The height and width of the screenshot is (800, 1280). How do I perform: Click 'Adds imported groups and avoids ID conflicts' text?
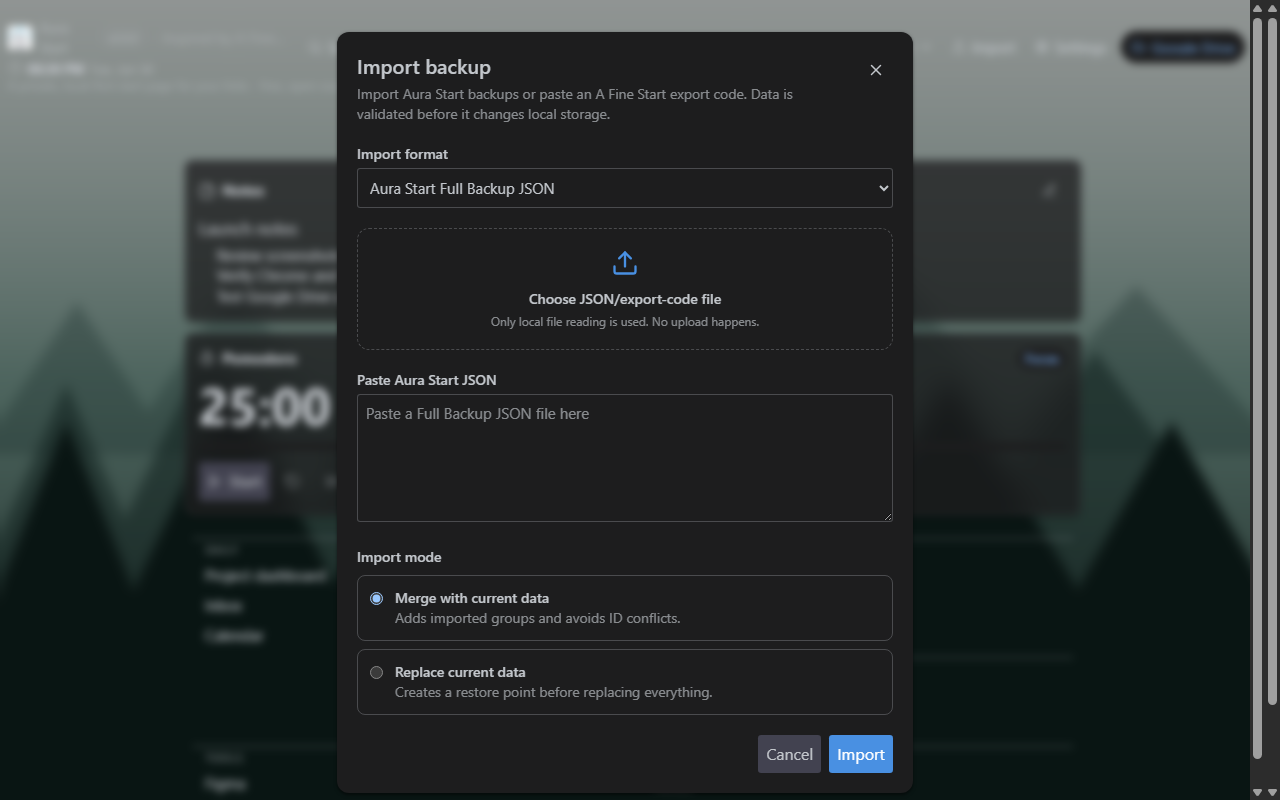click(537, 619)
